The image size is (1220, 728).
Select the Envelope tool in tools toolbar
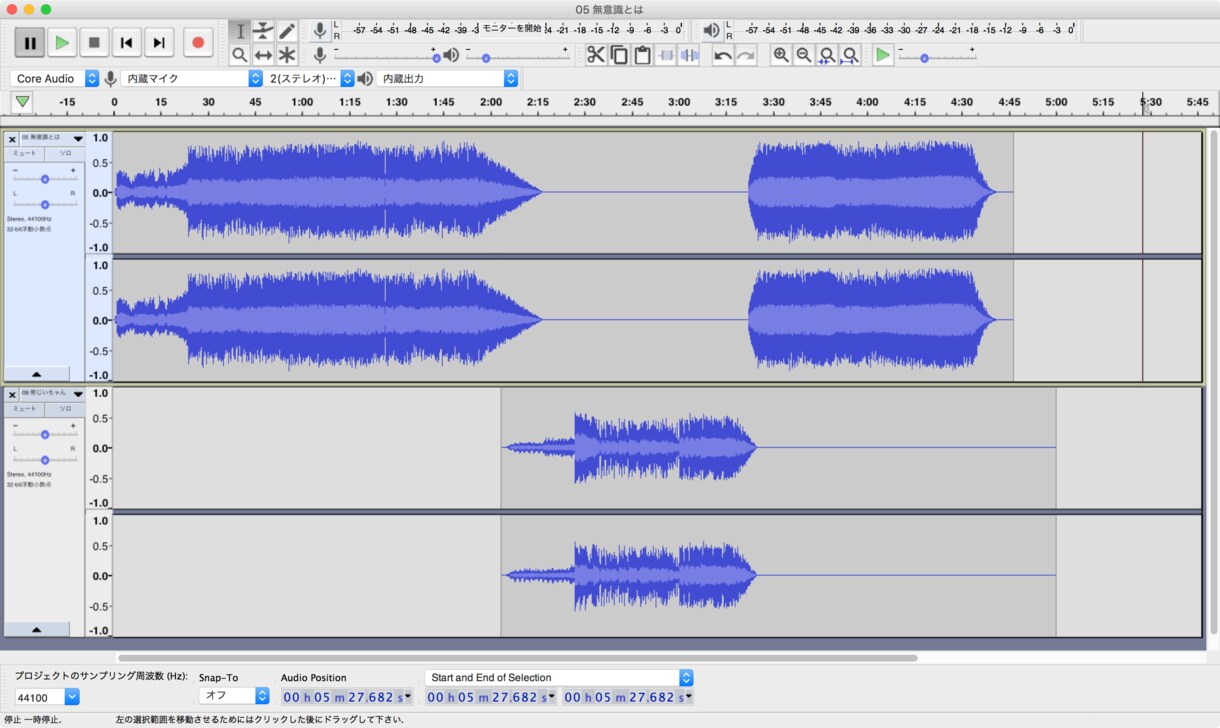(x=263, y=31)
